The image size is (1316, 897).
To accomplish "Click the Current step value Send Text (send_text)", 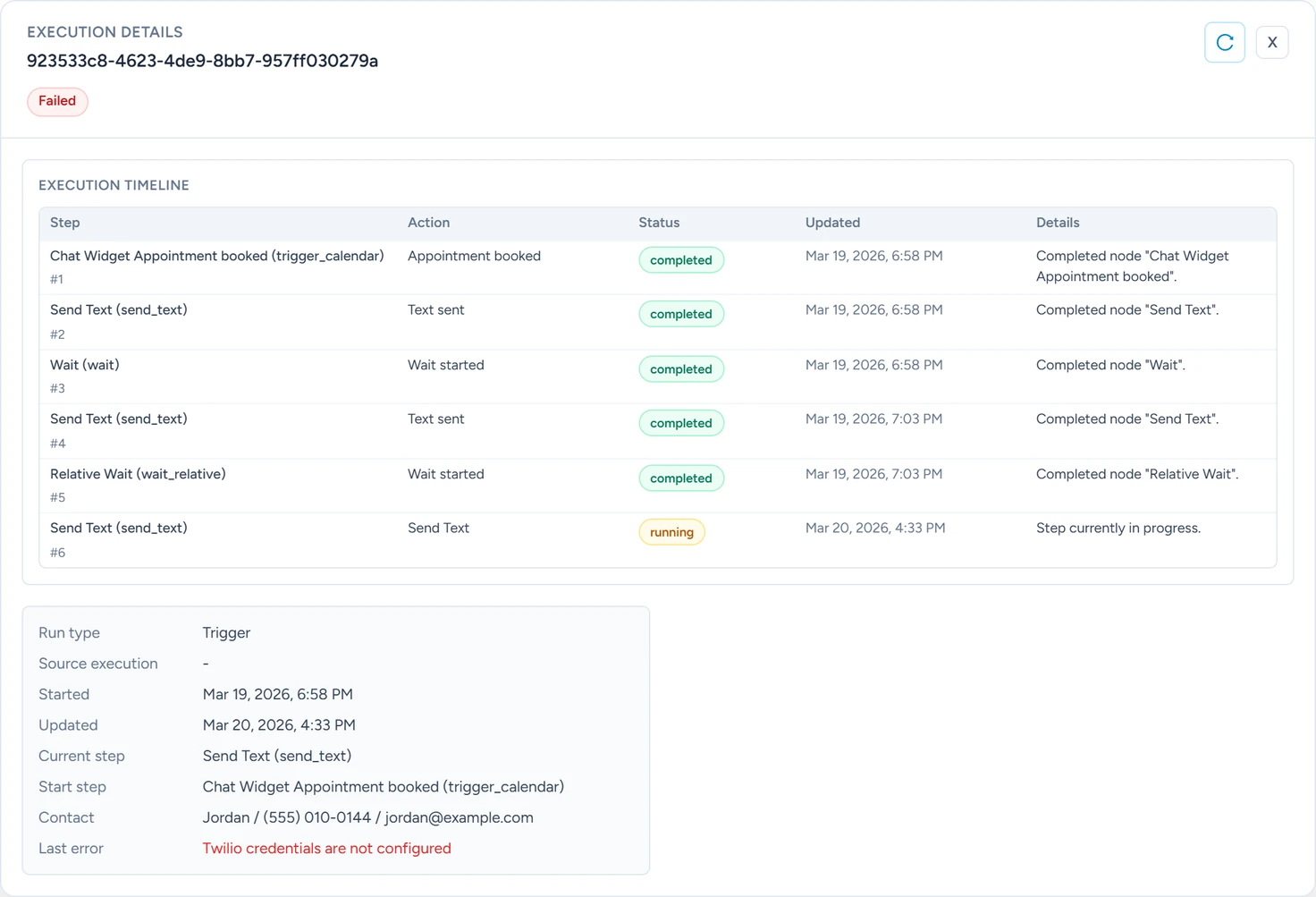I will 277,757.
